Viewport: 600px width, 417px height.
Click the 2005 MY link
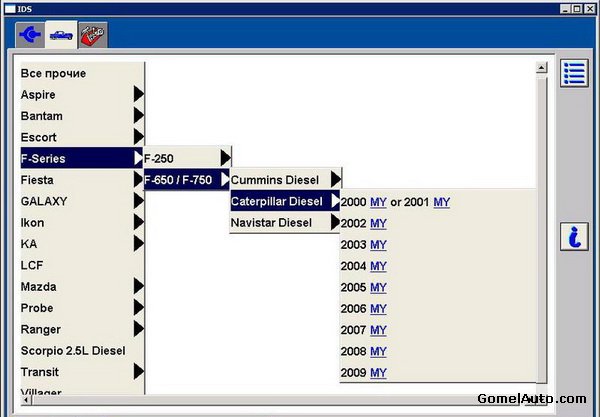(x=378, y=288)
